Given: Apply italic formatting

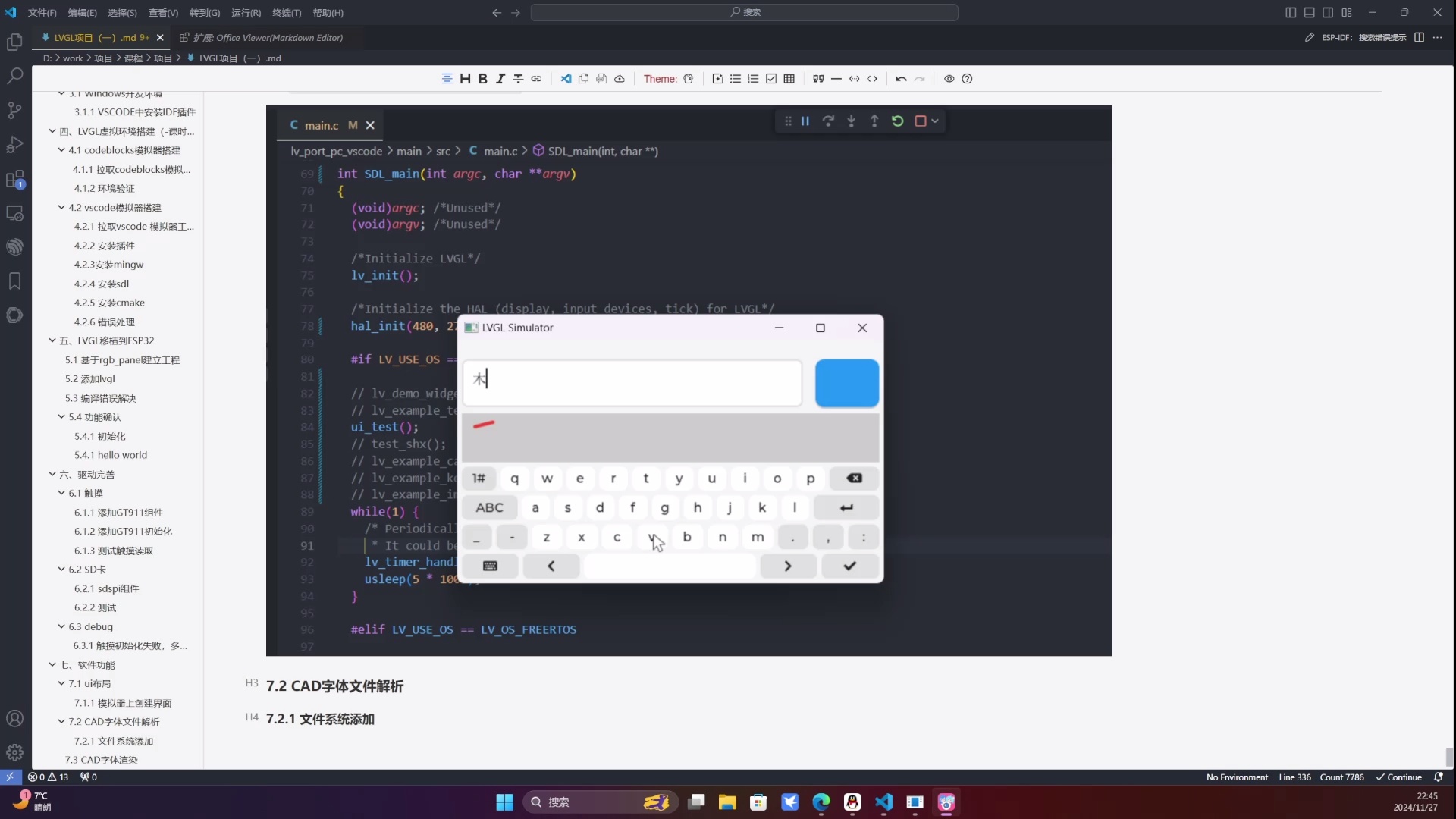Looking at the screenshot, I should (x=500, y=79).
